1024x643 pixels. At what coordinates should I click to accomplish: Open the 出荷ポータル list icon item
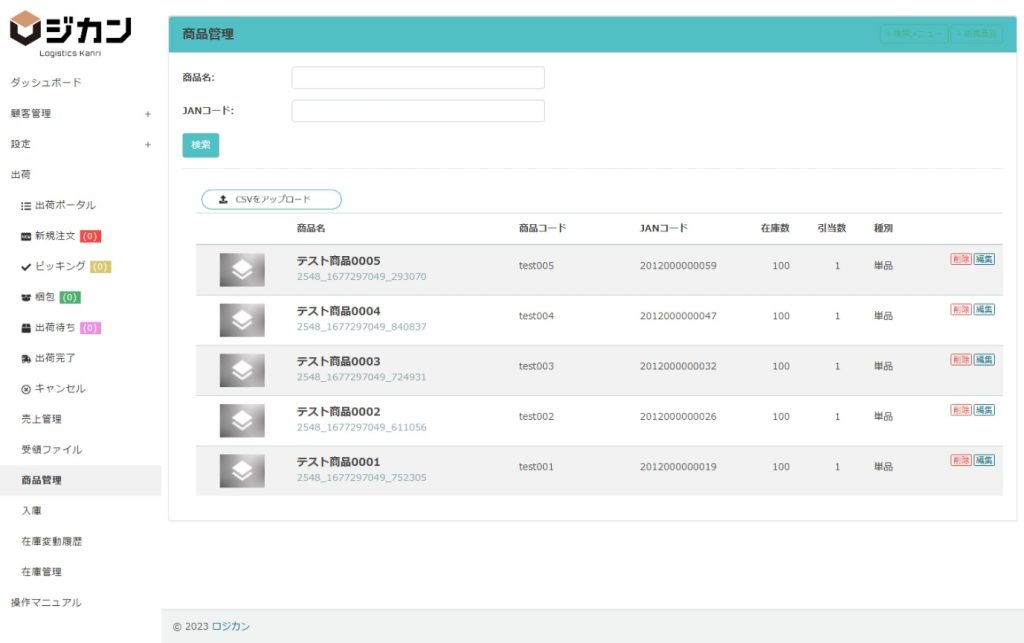coord(26,205)
